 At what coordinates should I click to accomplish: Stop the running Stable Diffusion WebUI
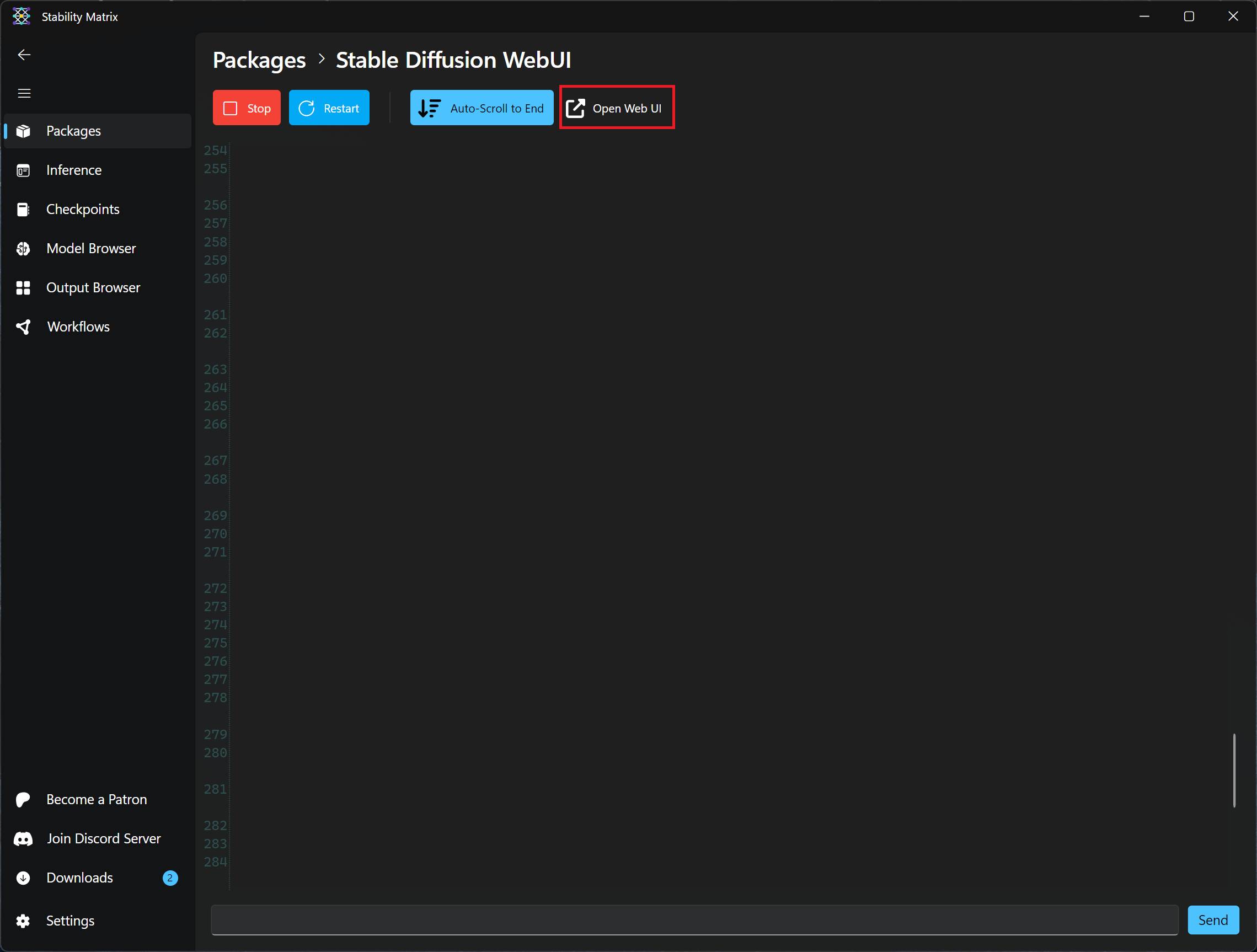coord(246,108)
